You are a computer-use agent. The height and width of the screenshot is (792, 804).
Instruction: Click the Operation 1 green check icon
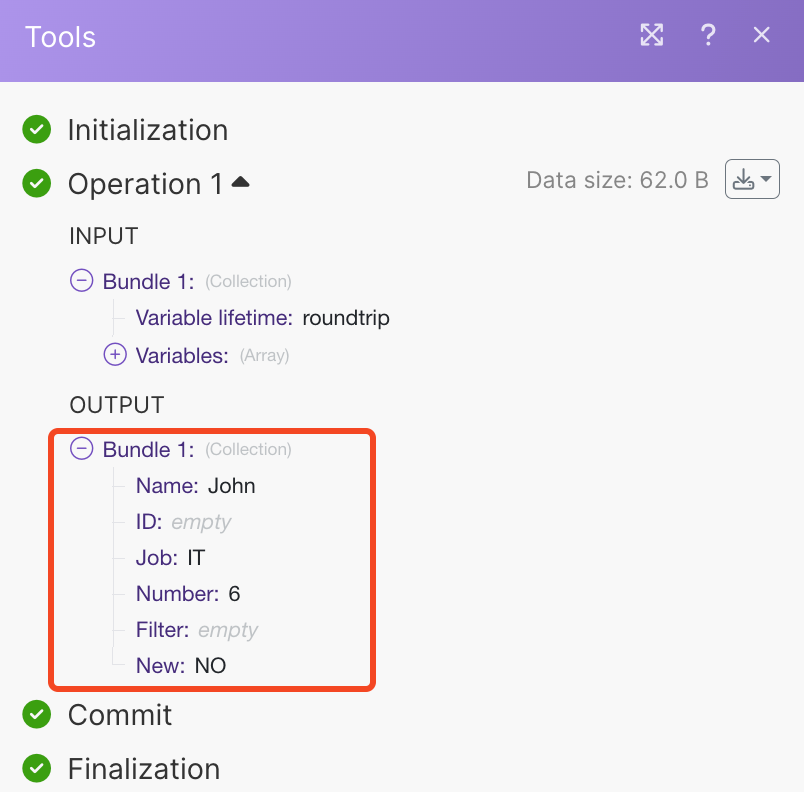[37, 183]
